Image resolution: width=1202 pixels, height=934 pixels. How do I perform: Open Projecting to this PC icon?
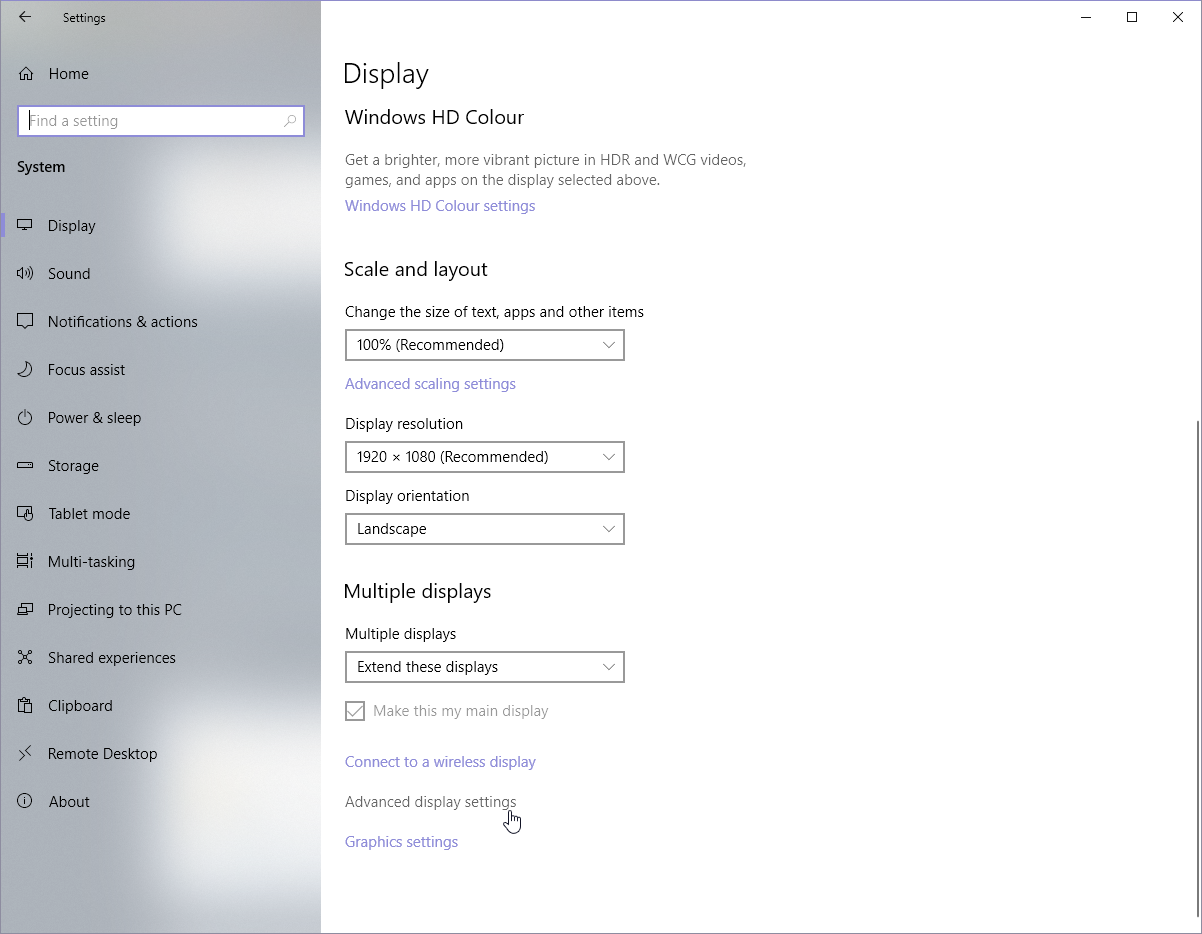pos(26,610)
